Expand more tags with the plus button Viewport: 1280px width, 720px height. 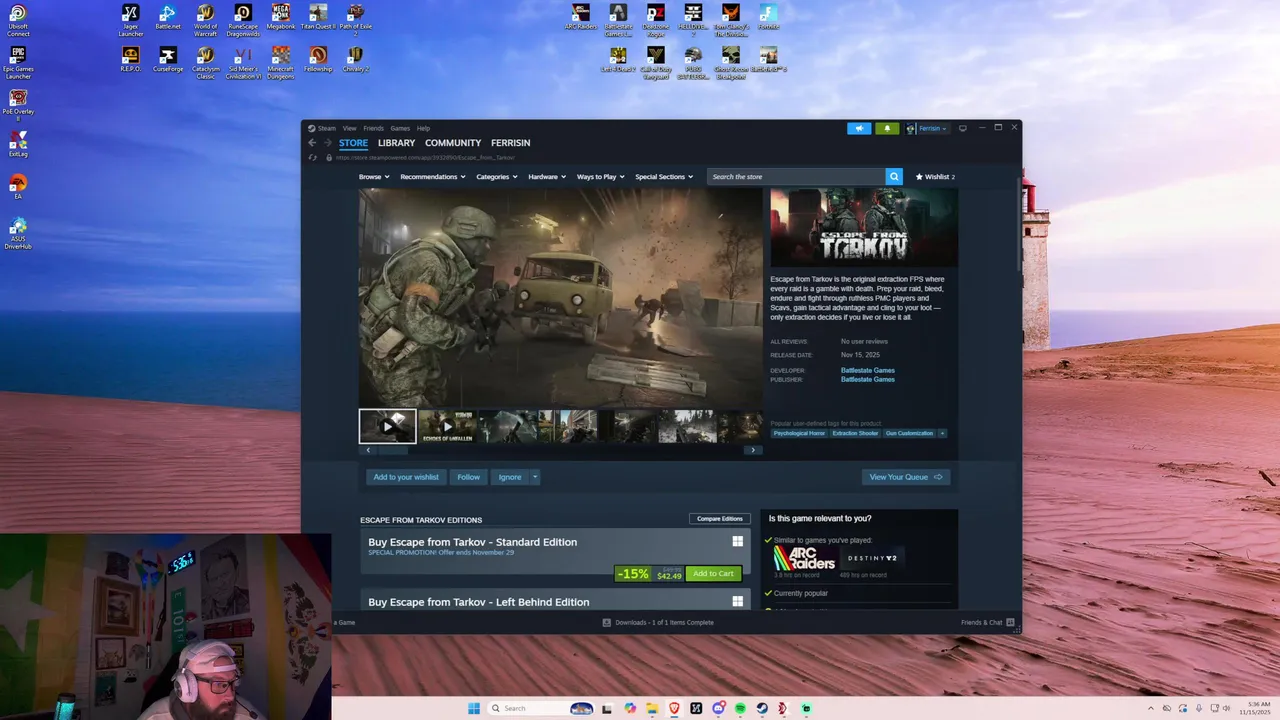pyautogui.click(x=942, y=433)
